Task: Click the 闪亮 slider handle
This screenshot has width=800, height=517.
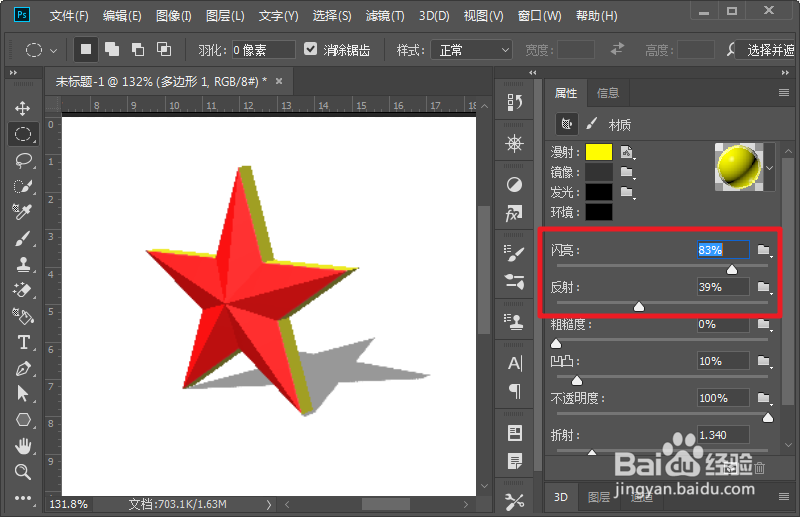Action: (x=732, y=269)
